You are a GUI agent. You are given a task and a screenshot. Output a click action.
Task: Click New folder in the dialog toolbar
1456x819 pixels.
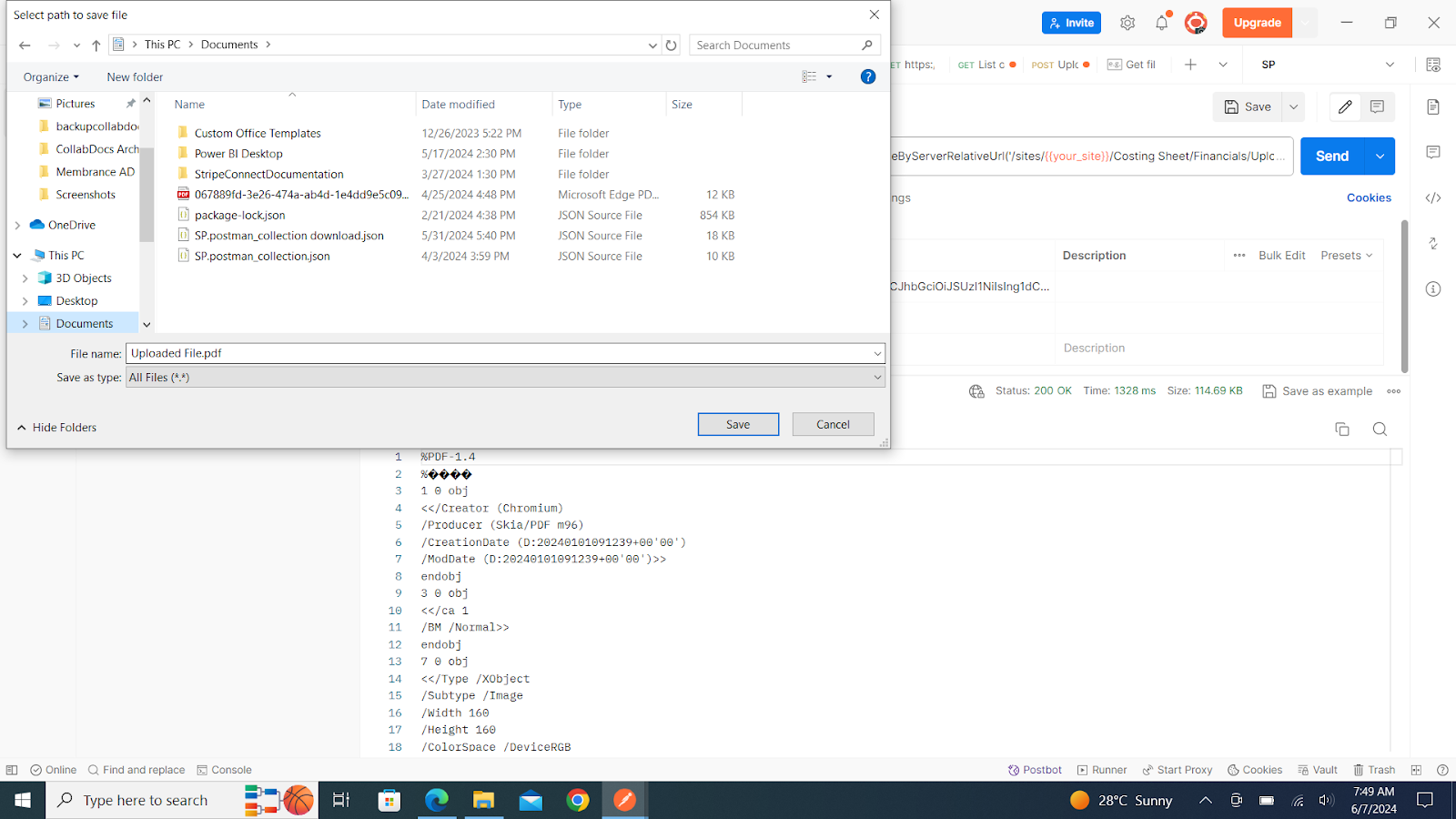point(135,77)
